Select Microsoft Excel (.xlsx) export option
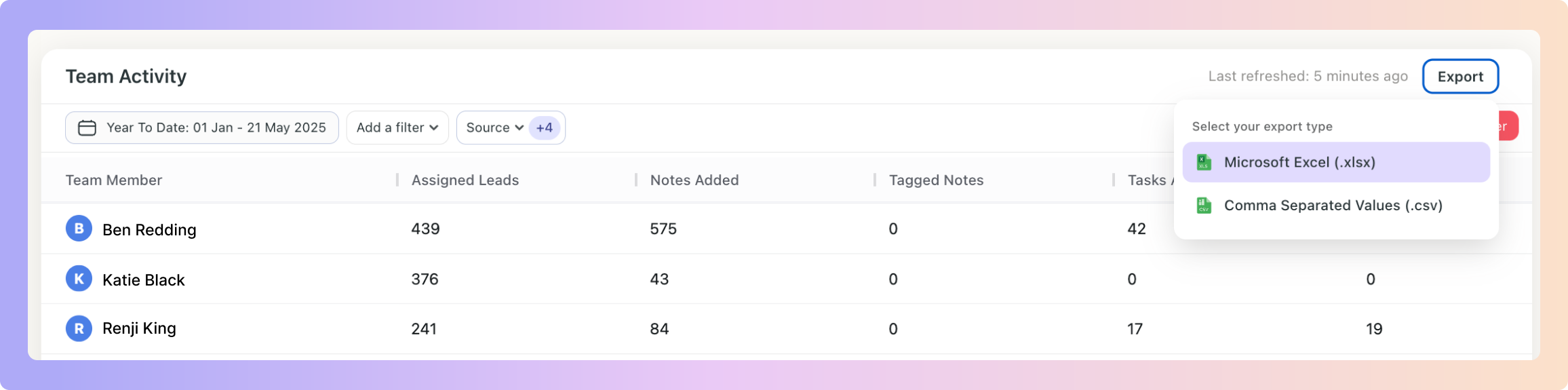1568x390 pixels. 1336,162
